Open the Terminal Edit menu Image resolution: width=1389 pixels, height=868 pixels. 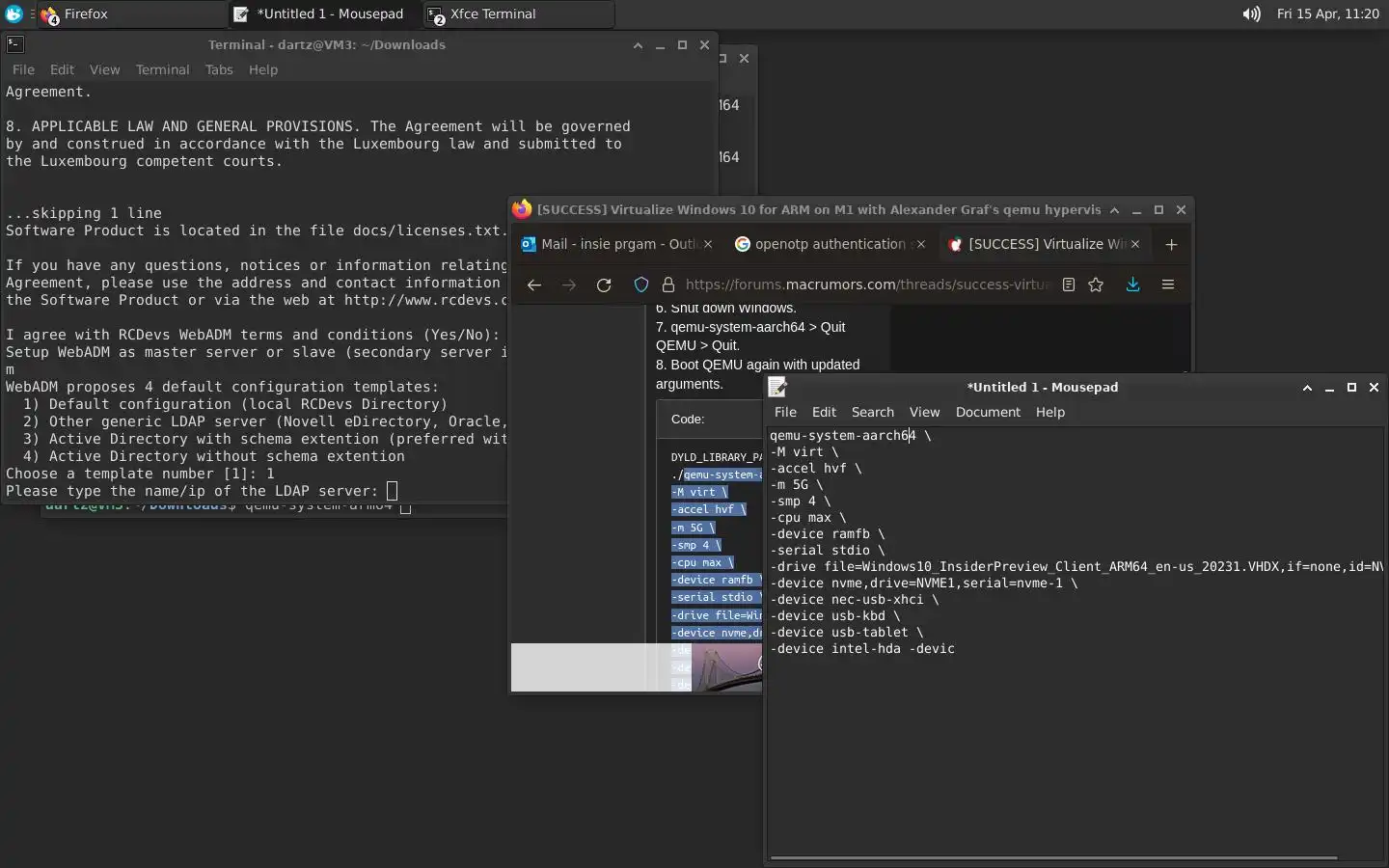pos(62,69)
